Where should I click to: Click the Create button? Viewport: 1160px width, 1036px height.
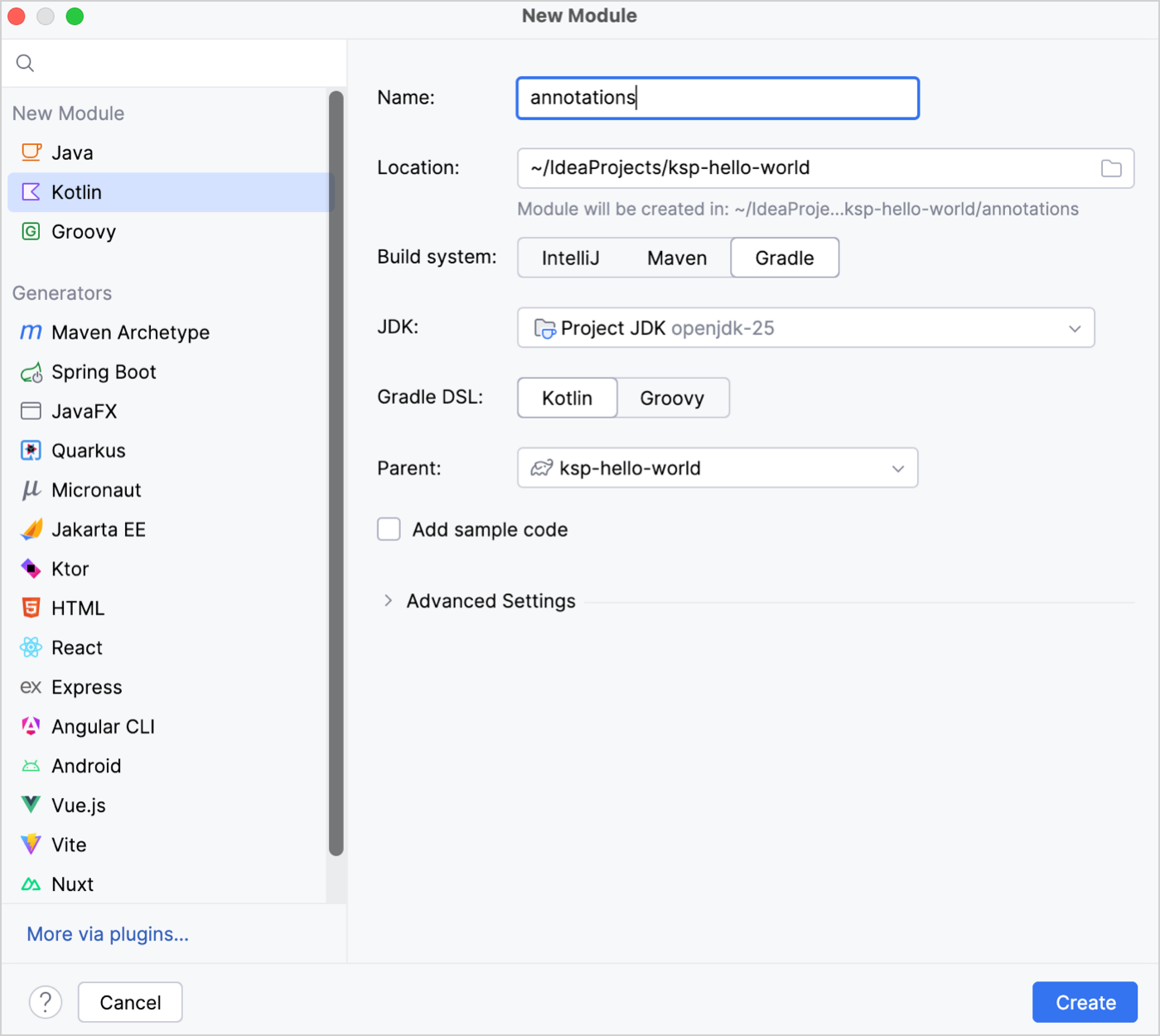(1084, 1001)
